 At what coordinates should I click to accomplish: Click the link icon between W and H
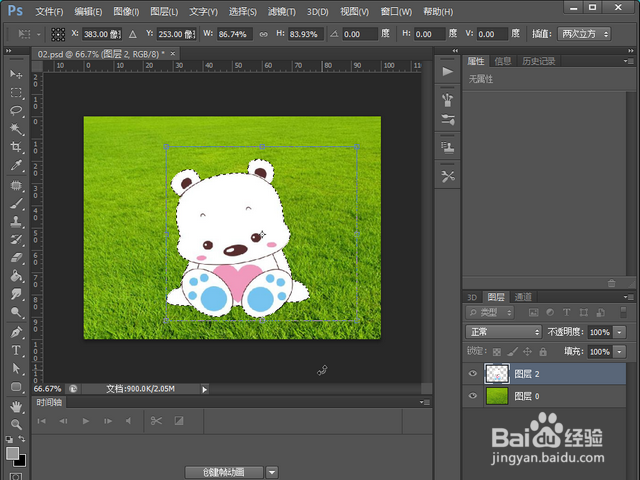tap(262, 34)
